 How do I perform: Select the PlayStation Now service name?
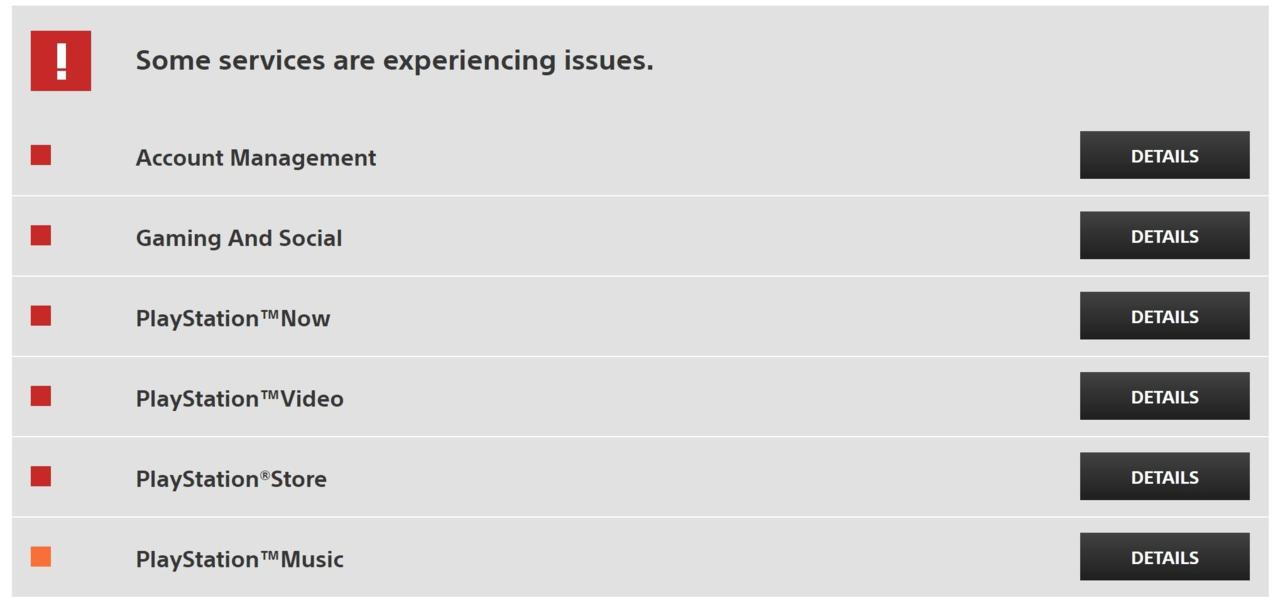pos(233,318)
